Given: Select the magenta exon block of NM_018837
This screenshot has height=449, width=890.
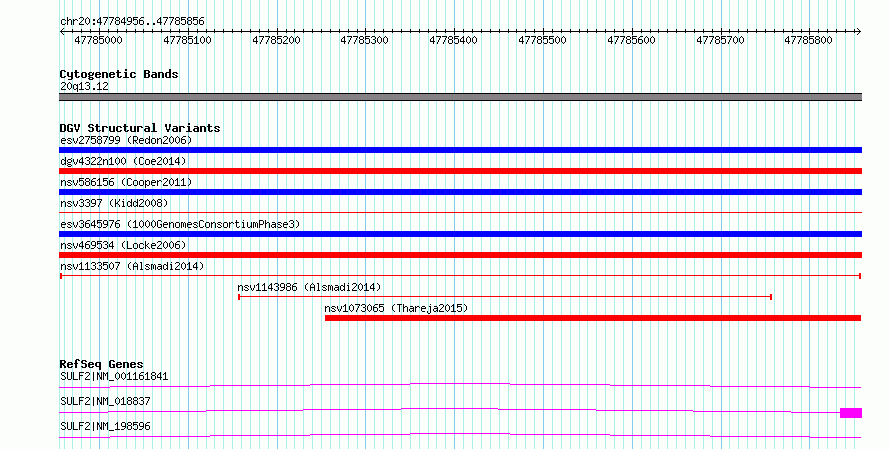Looking at the screenshot, I should [851, 413].
